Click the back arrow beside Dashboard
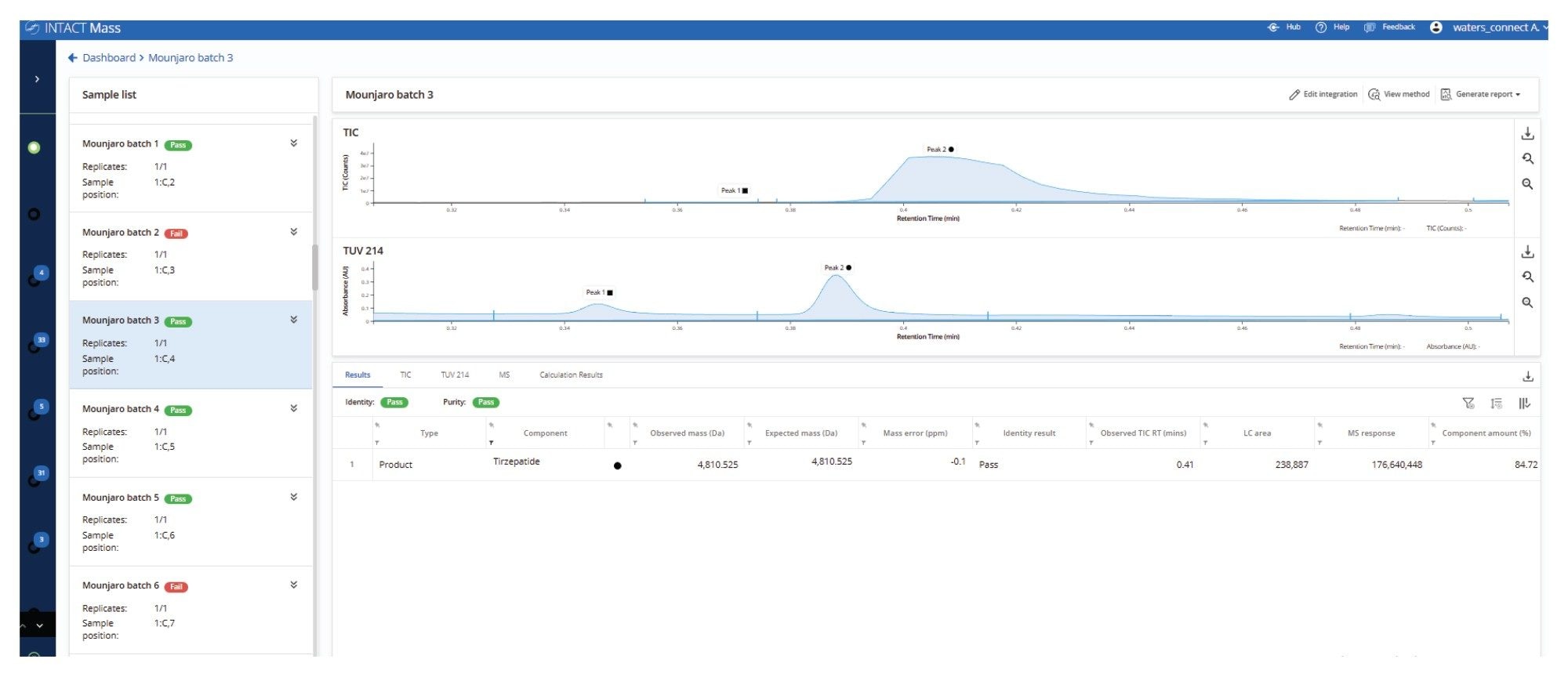The image size is (1568, 677). click(x=73, y=58)
